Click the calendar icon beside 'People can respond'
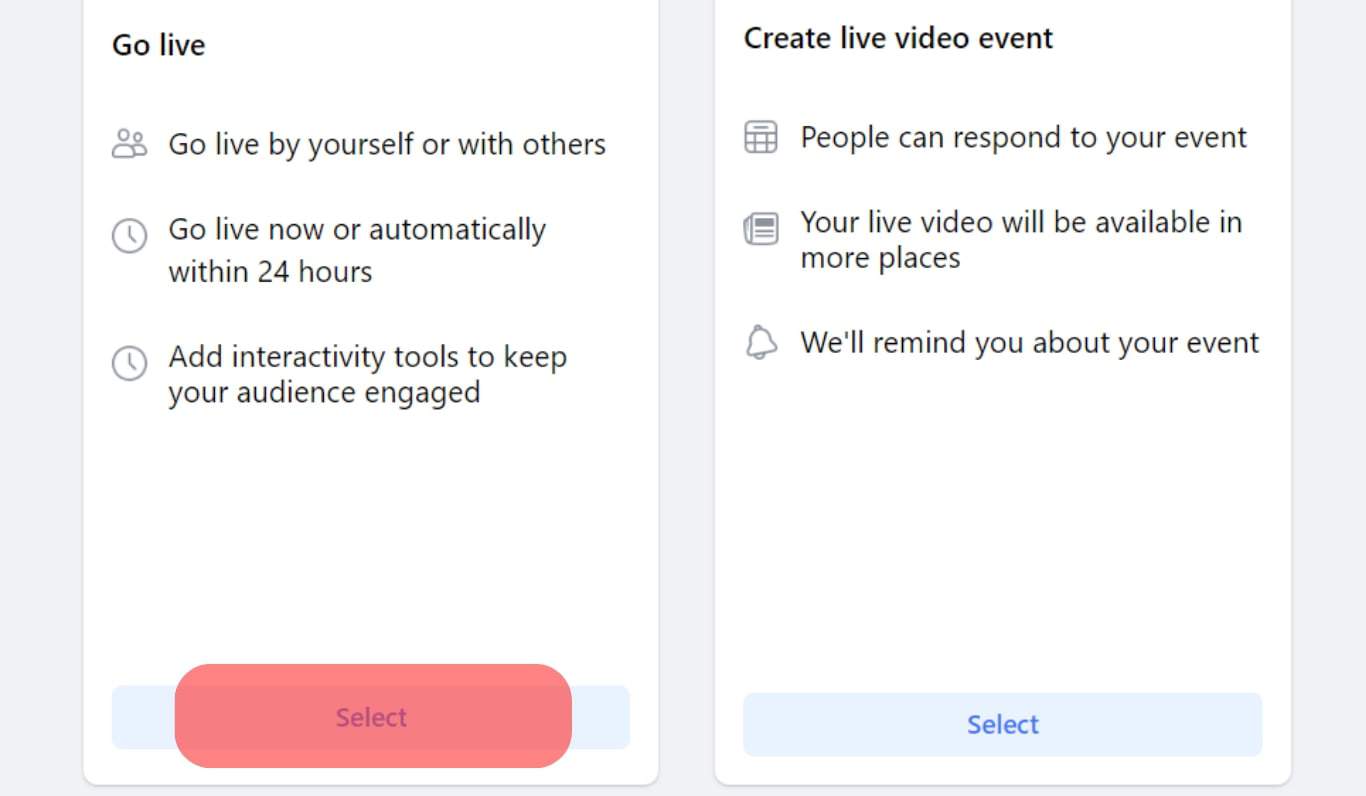1366x796 pixels. 760,137
